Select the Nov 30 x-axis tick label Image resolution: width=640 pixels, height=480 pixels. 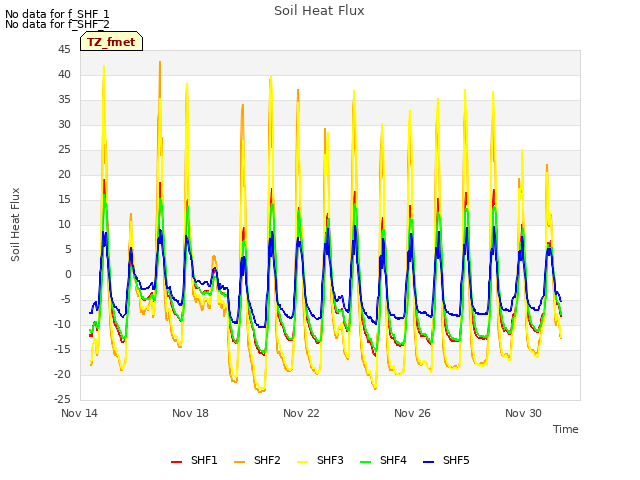pyautogui.click(x=523, y=413)
